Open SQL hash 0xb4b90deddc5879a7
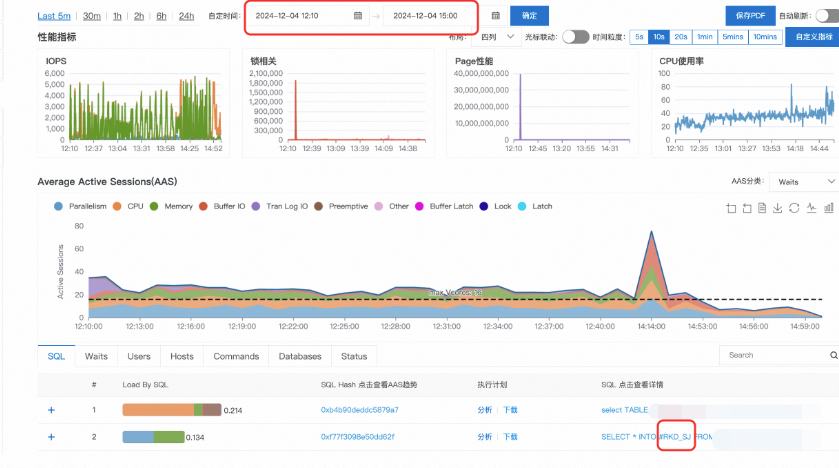This screenshot has width=839, height=468. pos(360,410)
